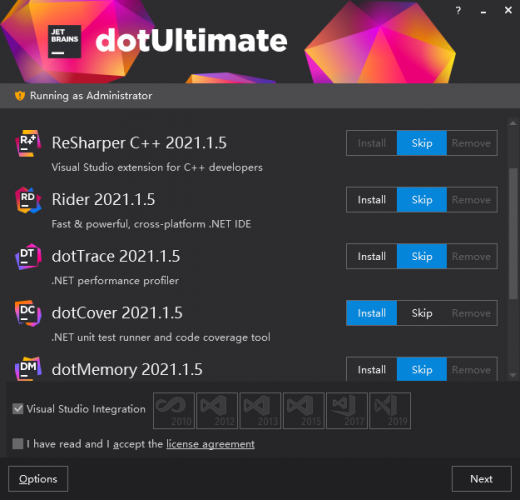Open the Options button
The width and height of the screenshot is (520, 500).
[x=38, y=479]
